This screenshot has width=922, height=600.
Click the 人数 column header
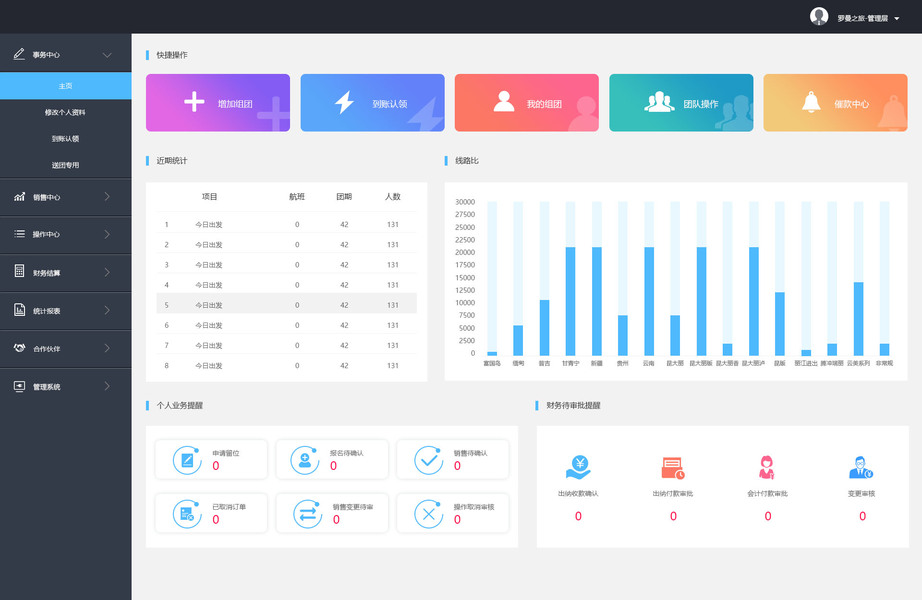click(x=393, y=196)
